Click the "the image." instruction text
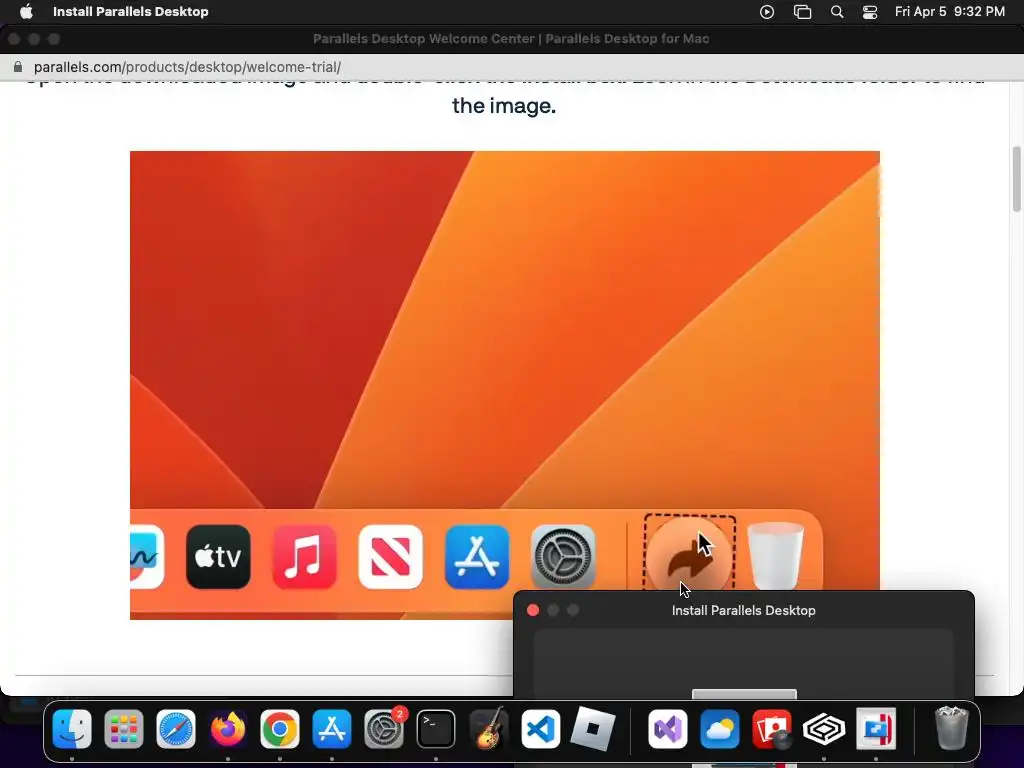1024x768 pixels. coord(504,106)
